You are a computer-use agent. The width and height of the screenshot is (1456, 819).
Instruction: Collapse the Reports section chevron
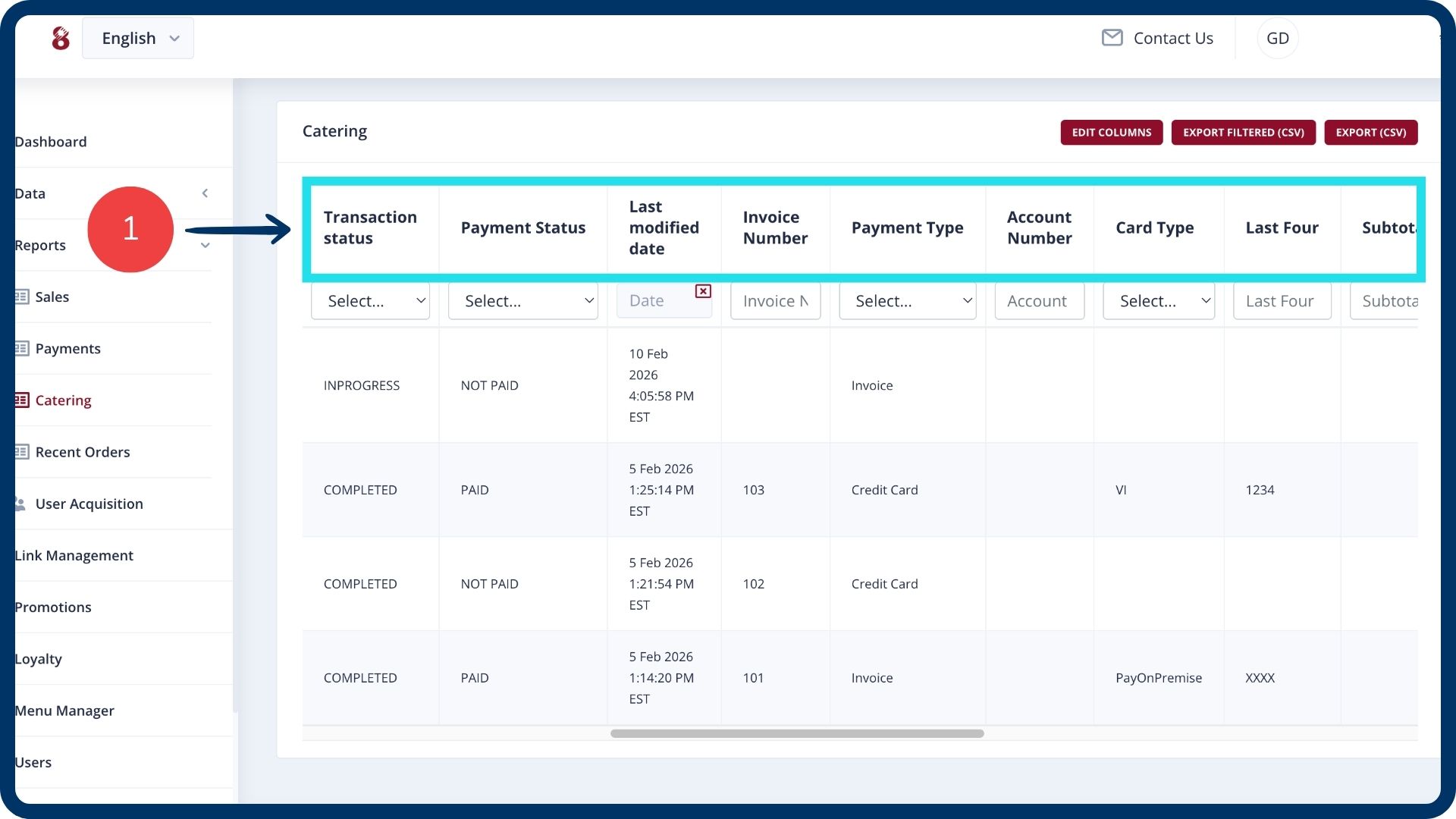click(x=205, y=245)
